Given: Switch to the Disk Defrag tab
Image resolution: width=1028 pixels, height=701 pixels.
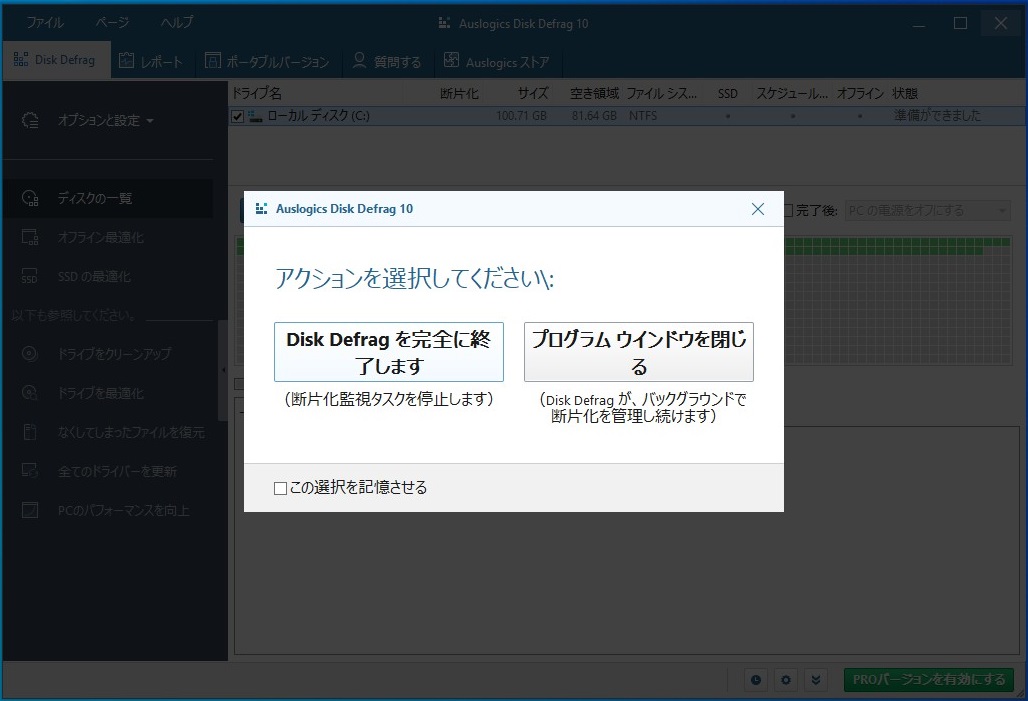Looking at the screenshot, I should 56,60.
